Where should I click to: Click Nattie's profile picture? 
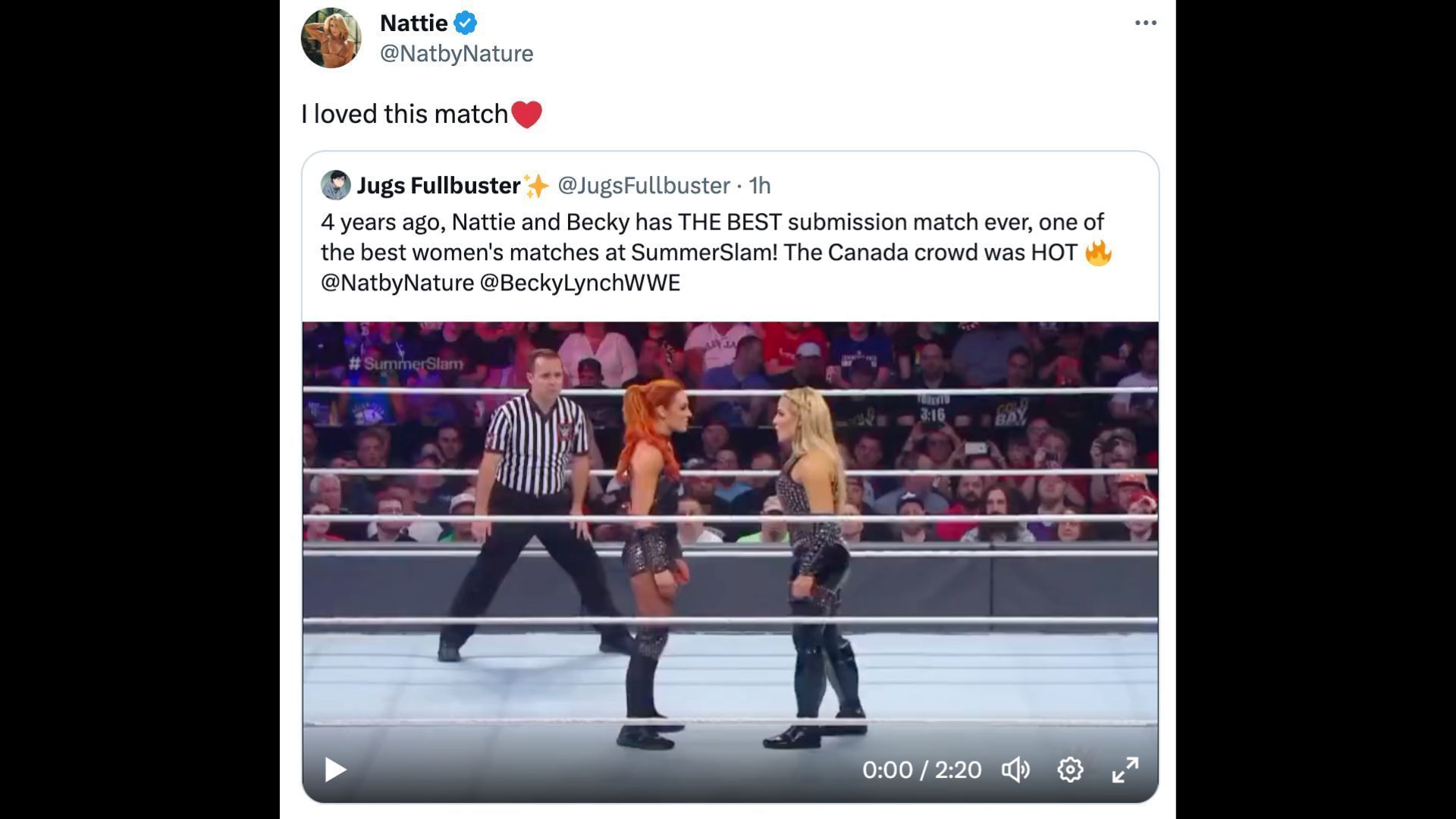[x=331, y=38]
